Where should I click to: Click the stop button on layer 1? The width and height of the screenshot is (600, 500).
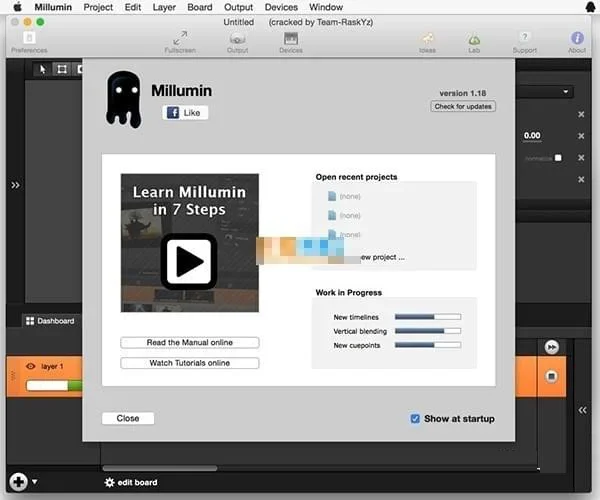(x=551, y=376)
